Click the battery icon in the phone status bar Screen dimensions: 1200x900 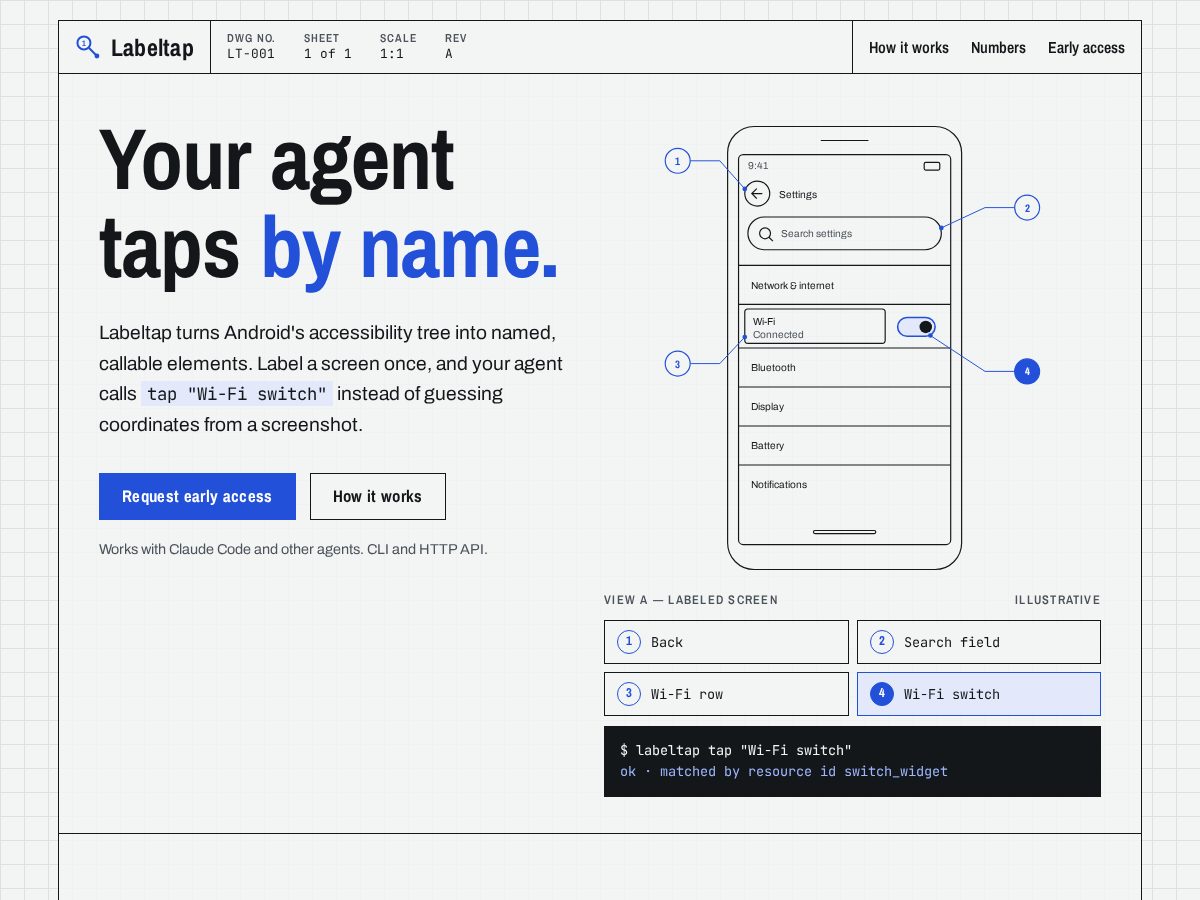932,166
